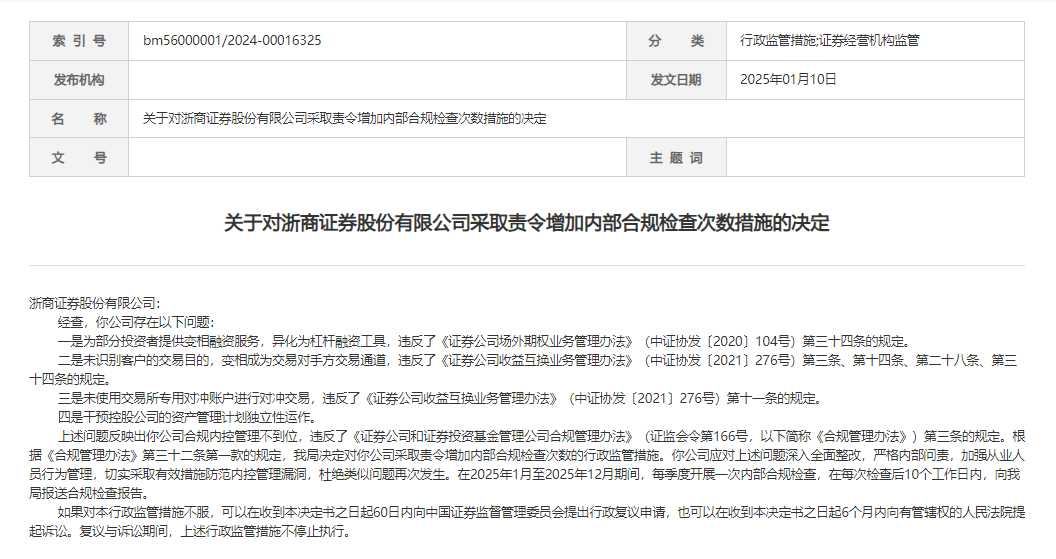This screenshot has width=1056, height=559.
Task: Click the line 四是干预控股公司的资产管理计划独立性运作
Action: [186, 417]
